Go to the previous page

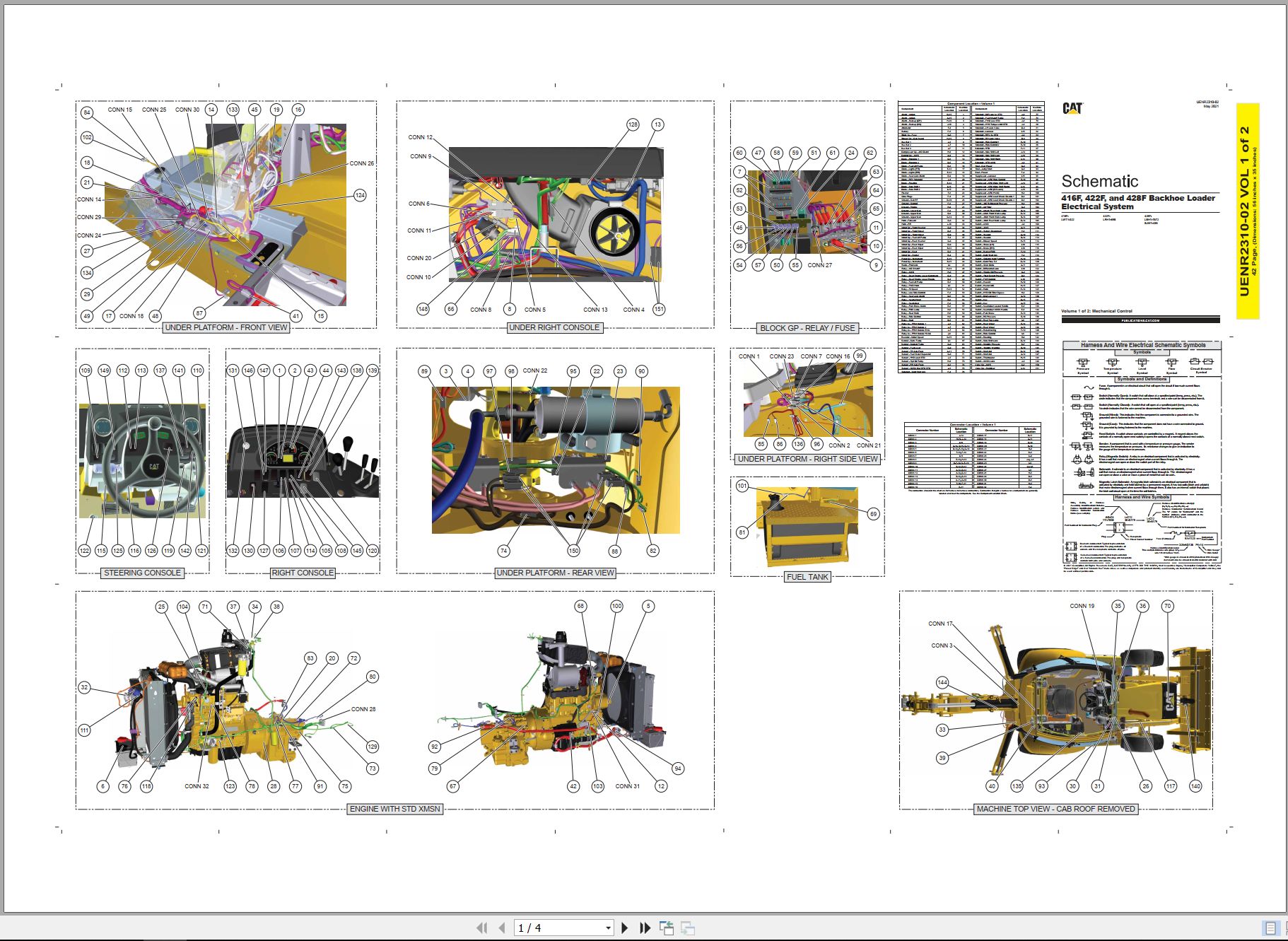point(502,928)
